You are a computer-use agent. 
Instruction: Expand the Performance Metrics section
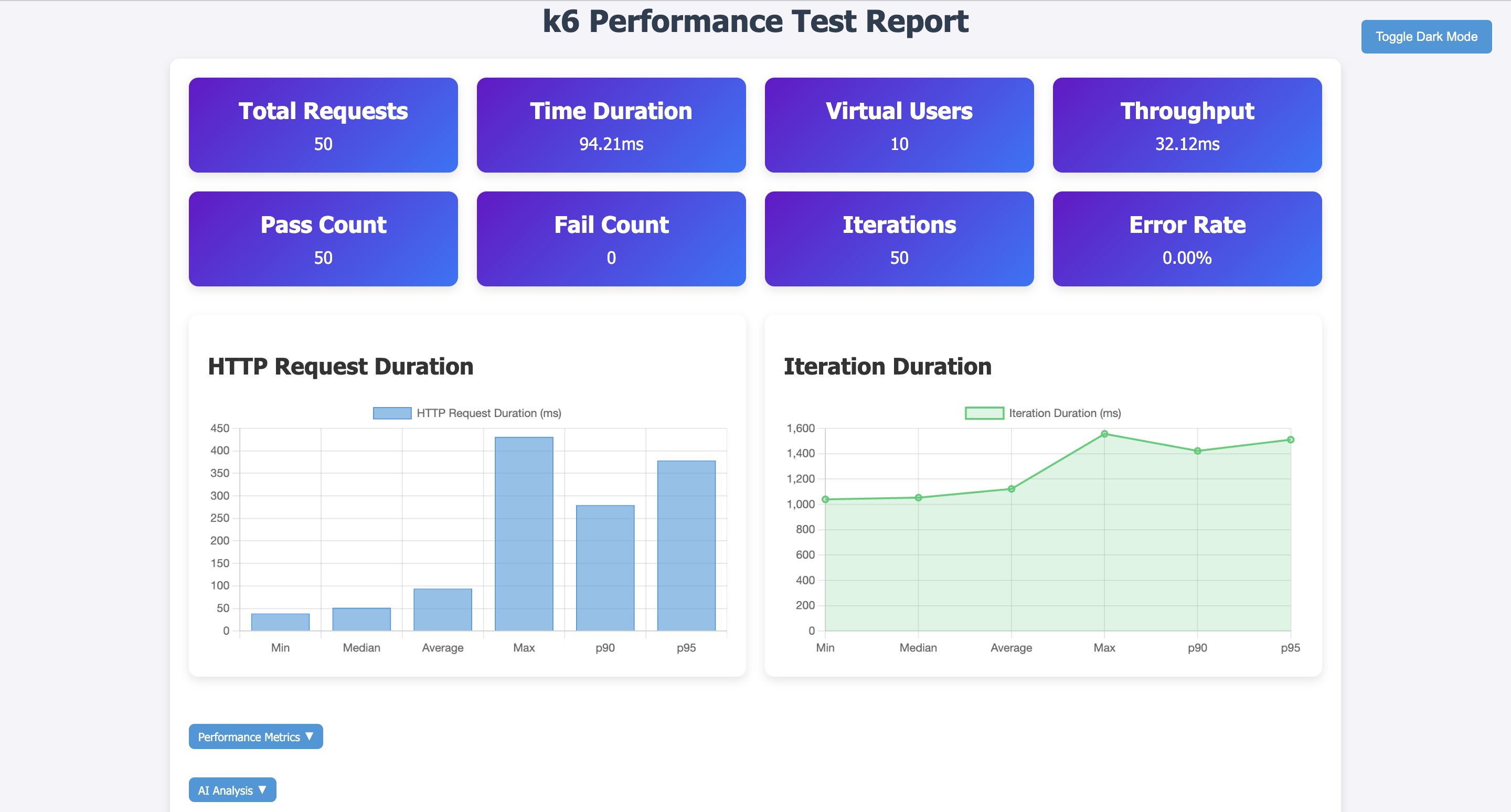(x=255, y=736)
